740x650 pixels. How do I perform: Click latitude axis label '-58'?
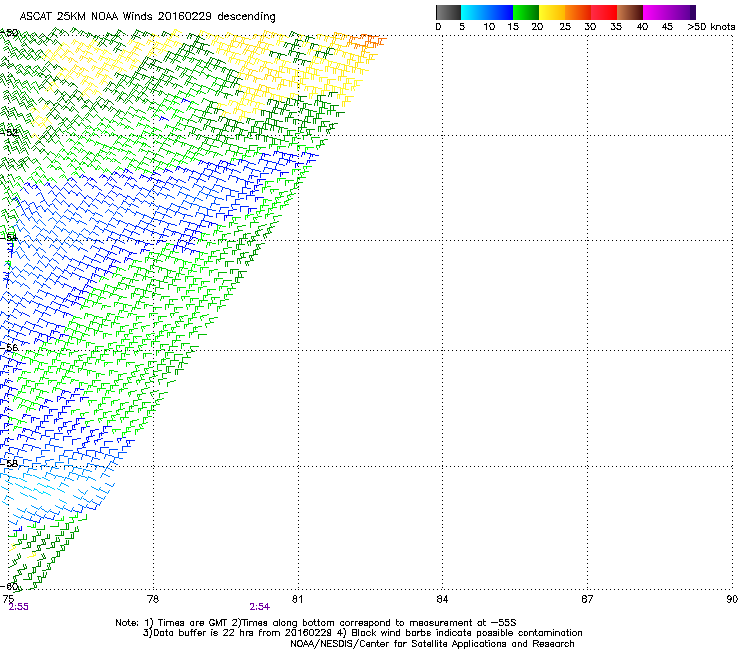9,463
